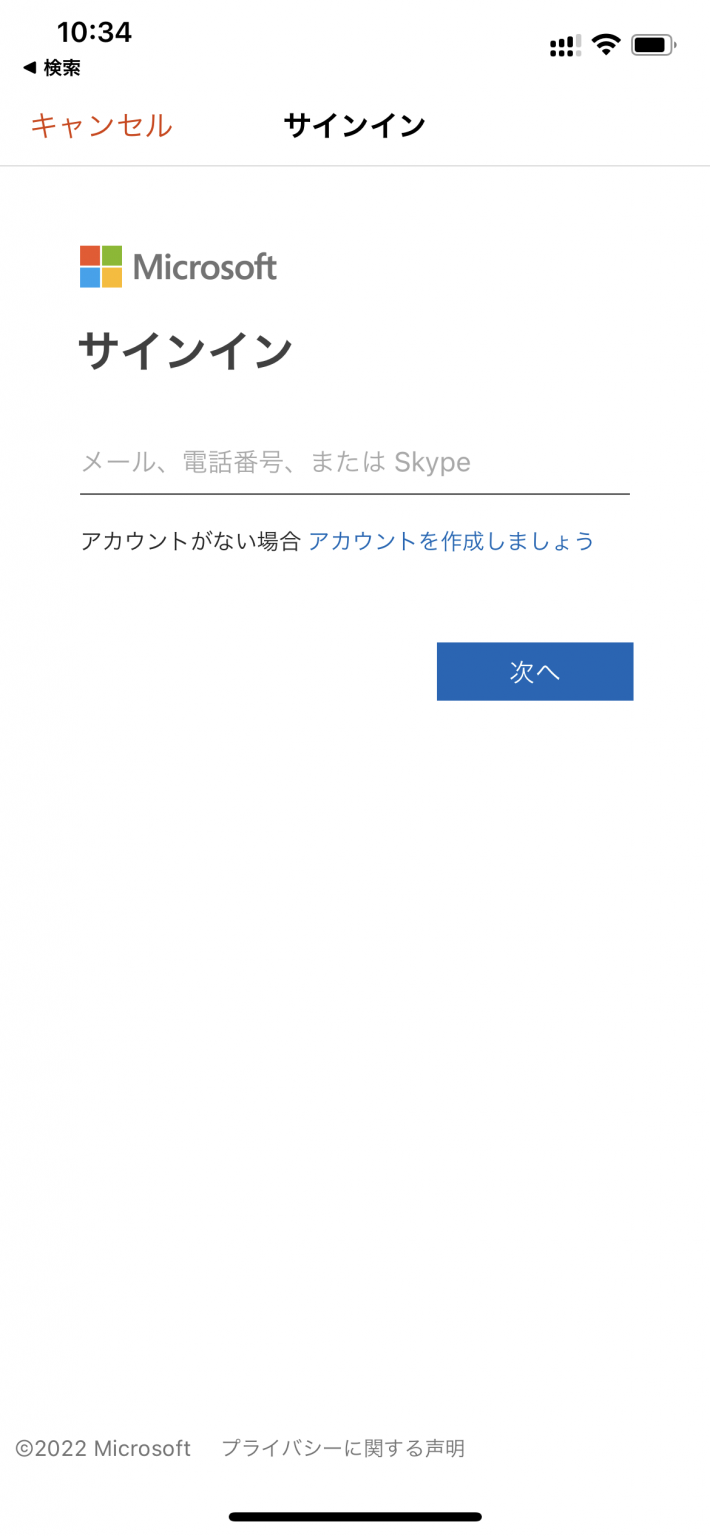Tap the ©2022 Microsoft footer text
The width and height of the screenshot is (710, 1536).
(103, 1448)
